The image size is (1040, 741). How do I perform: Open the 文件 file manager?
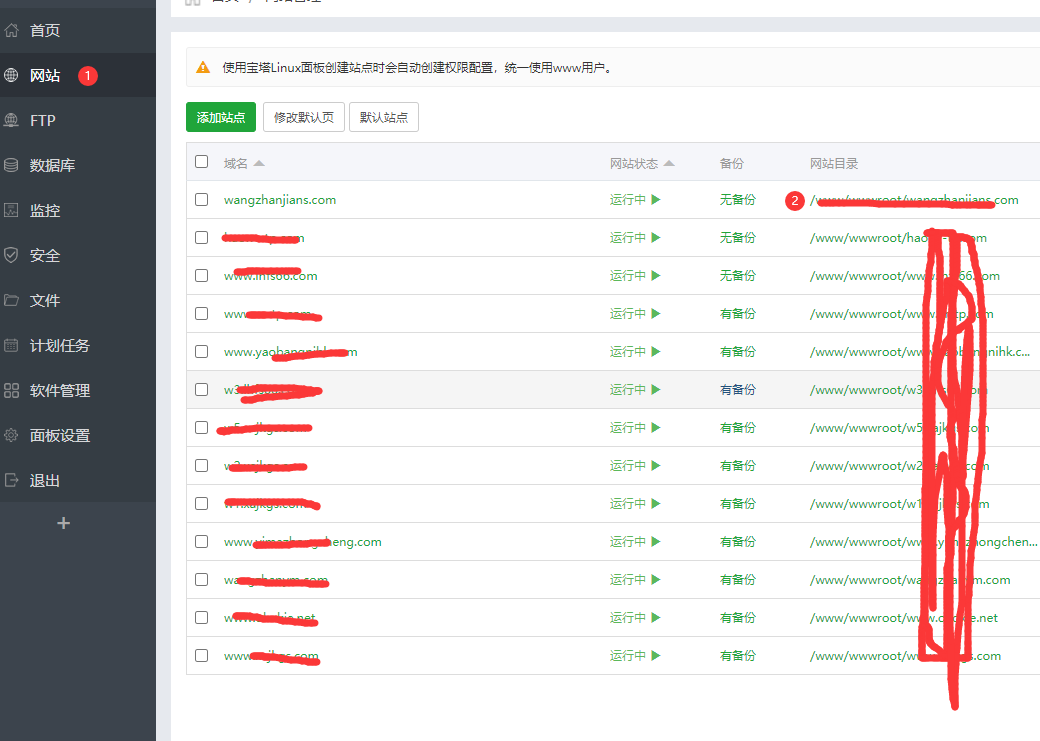click(x=44, y=300)
